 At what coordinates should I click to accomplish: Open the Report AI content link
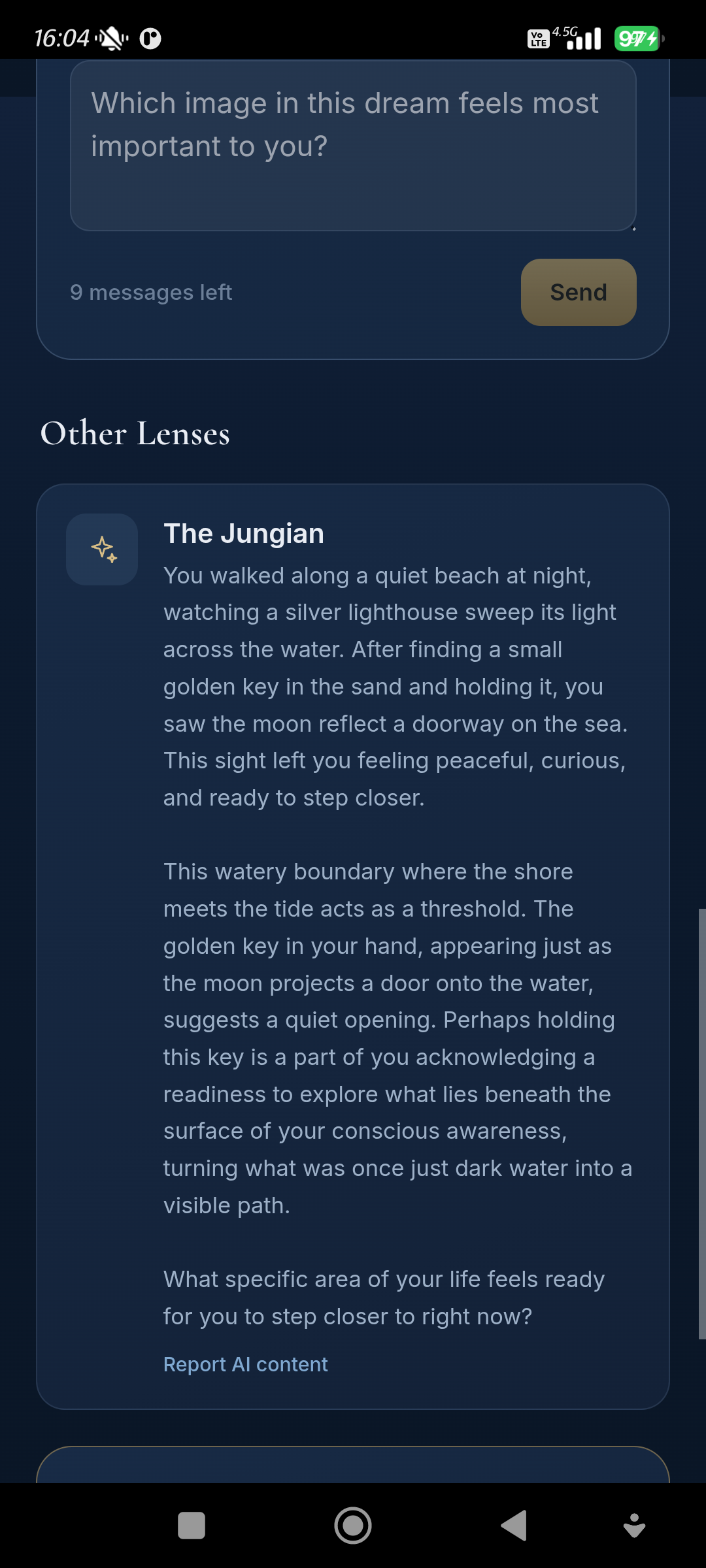coord(245,1364)
